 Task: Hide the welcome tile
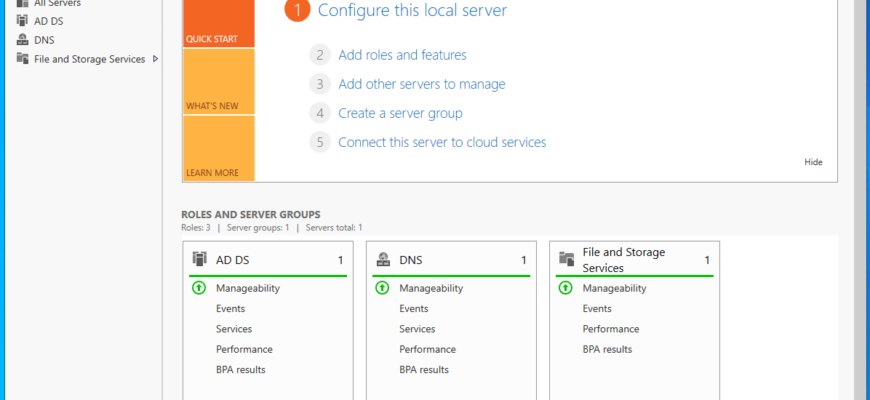tap(813, 162)
